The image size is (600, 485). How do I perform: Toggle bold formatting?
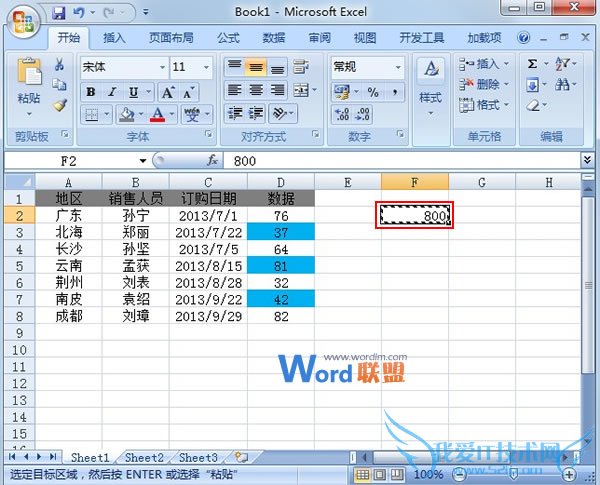click(x=91, y=92)
